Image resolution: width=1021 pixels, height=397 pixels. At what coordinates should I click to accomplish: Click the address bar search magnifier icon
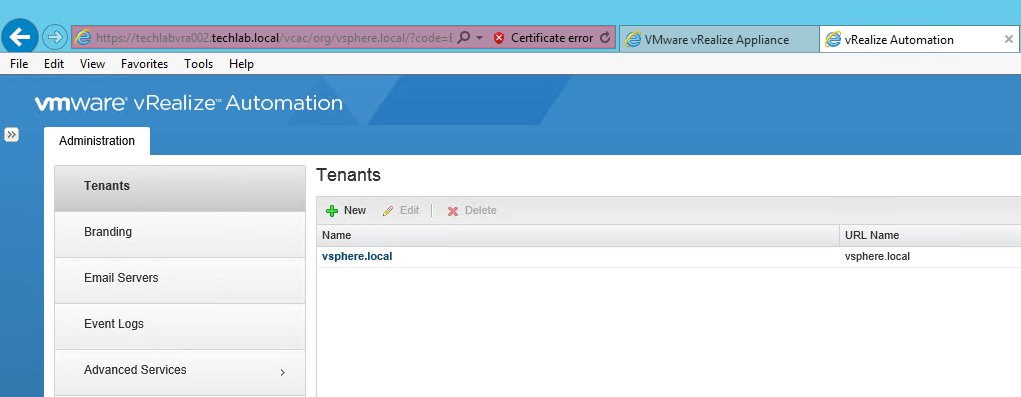(x=464, y=38)
